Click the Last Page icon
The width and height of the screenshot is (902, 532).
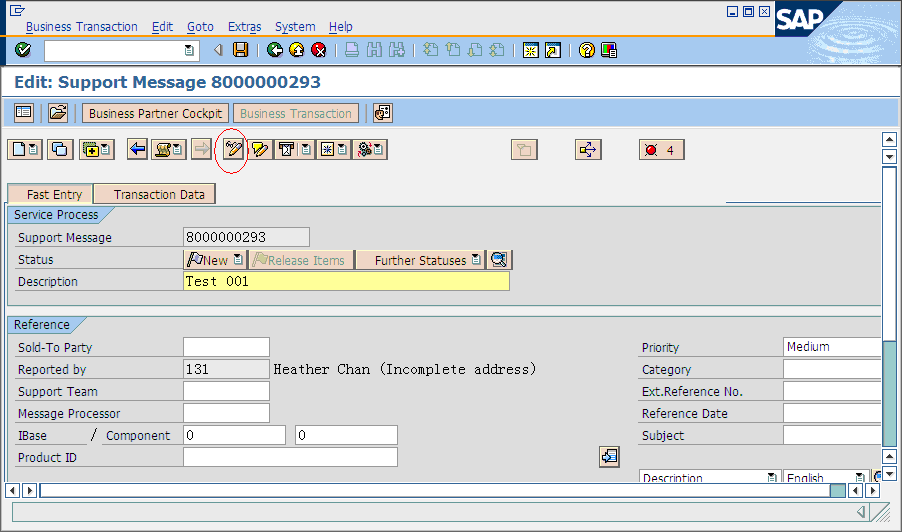pos(497,50)
